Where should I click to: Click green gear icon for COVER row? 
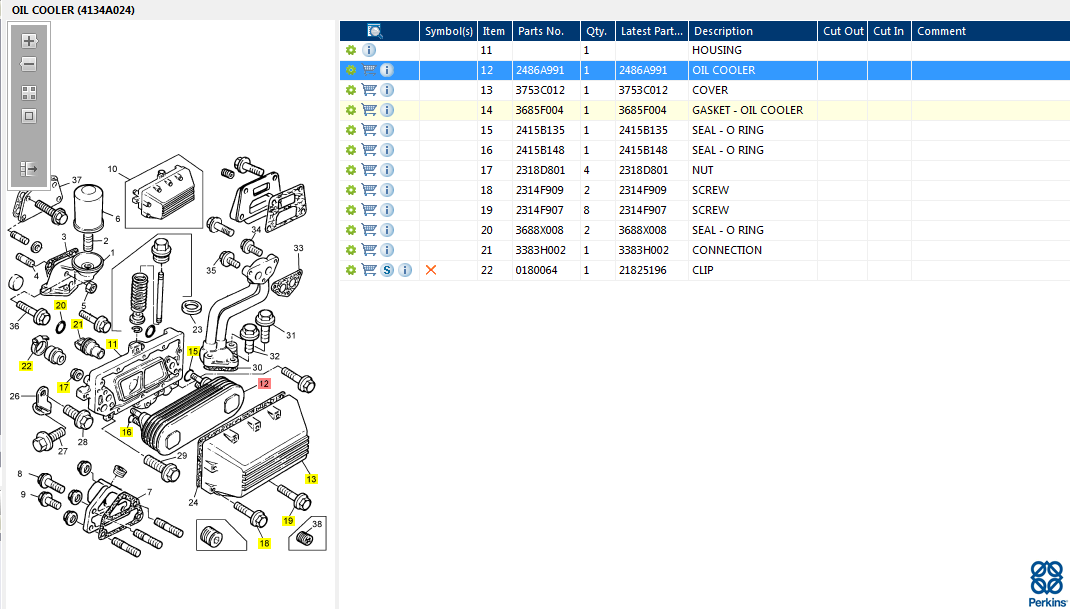[x=351, y=90]
